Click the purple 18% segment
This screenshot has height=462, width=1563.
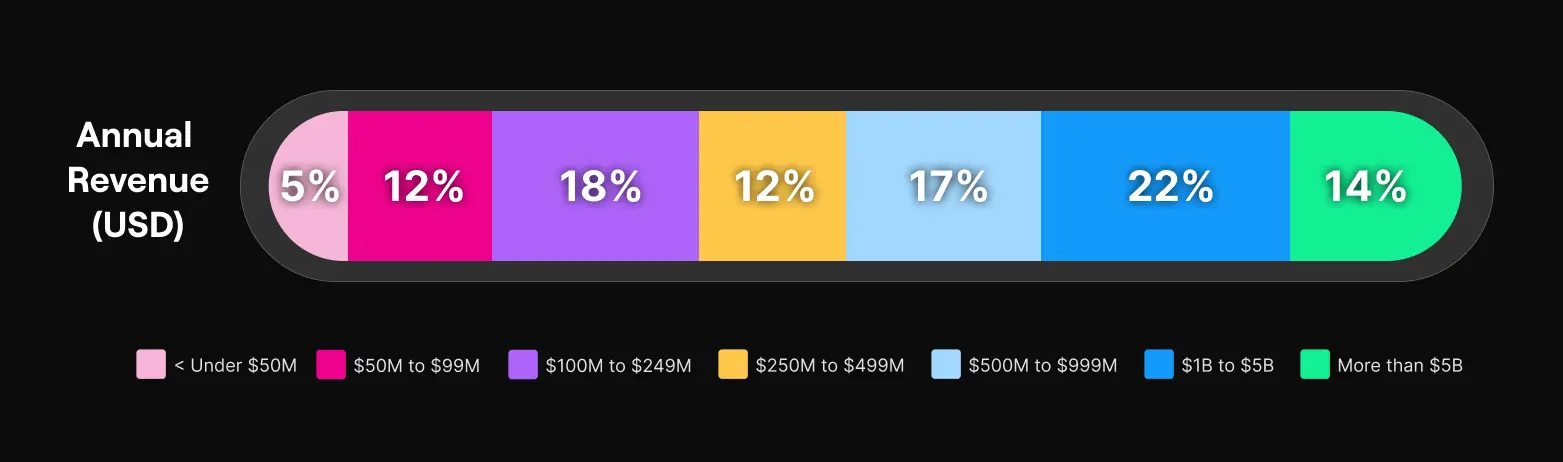[595, 186]
